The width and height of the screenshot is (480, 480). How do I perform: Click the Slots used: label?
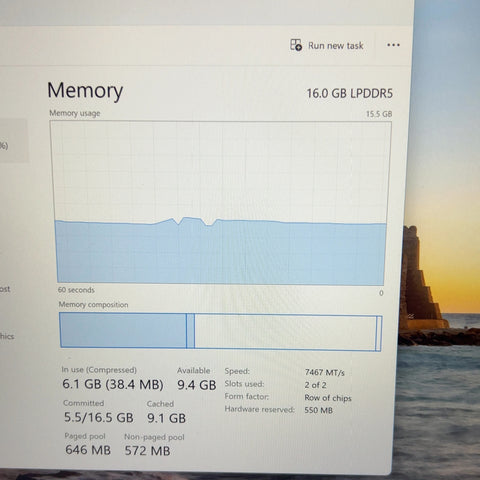pyautogui.click(x=244, y=384)
